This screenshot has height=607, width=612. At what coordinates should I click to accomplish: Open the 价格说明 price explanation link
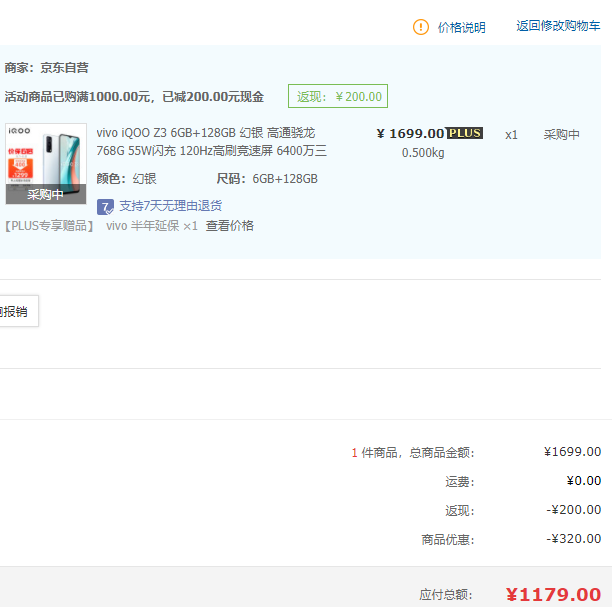pos(461,28)
